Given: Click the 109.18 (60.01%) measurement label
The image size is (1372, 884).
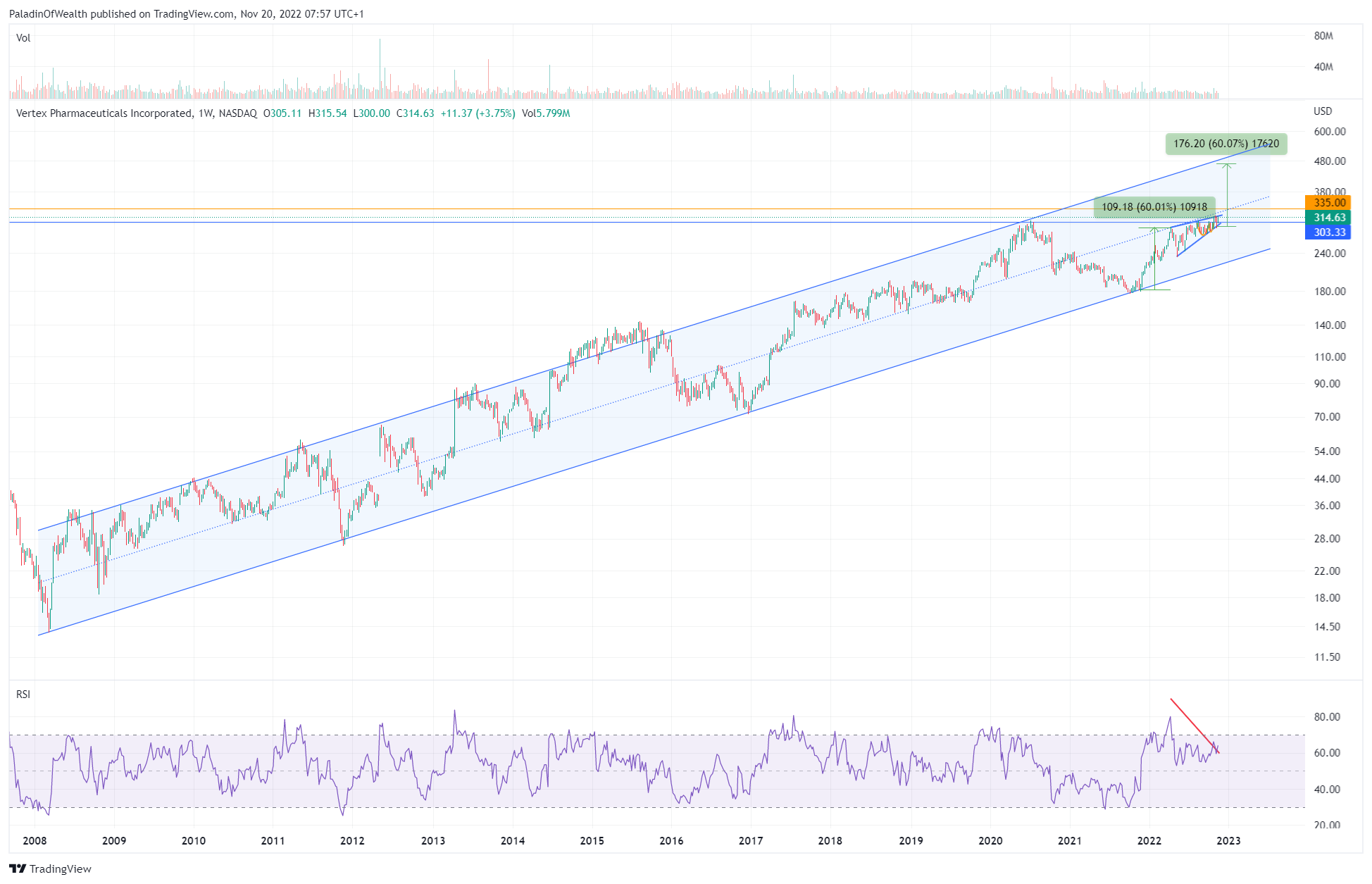Looking at the screenshot, I should pyautogui.click(x=1154, y=207).
